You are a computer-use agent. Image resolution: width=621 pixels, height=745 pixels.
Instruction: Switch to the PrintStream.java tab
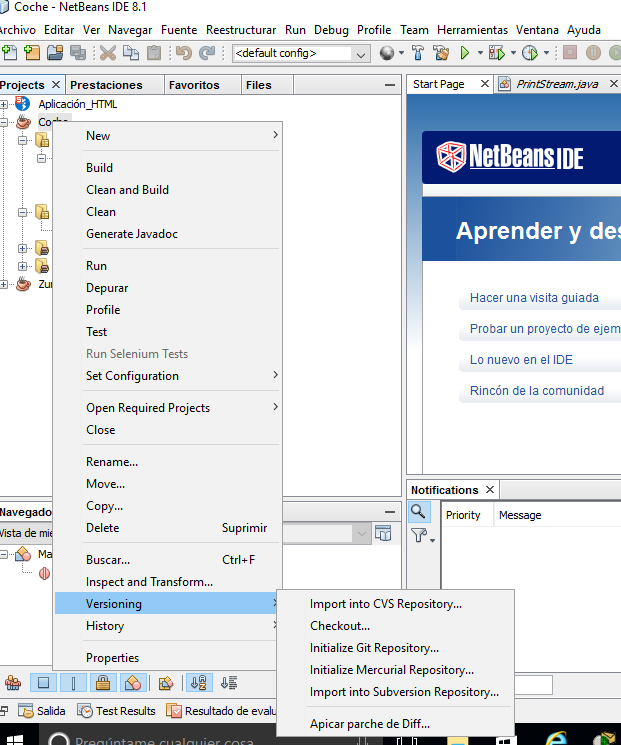click(556, 84)
